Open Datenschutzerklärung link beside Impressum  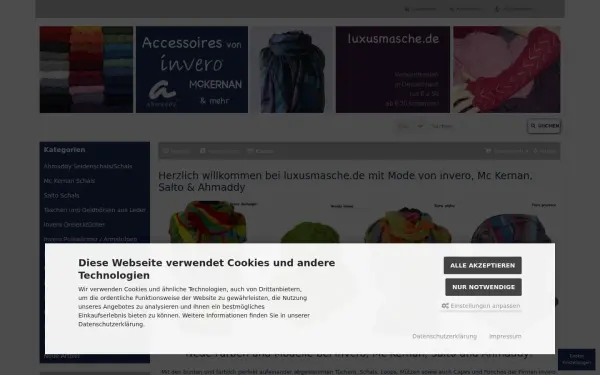click(x=444, y=336)
